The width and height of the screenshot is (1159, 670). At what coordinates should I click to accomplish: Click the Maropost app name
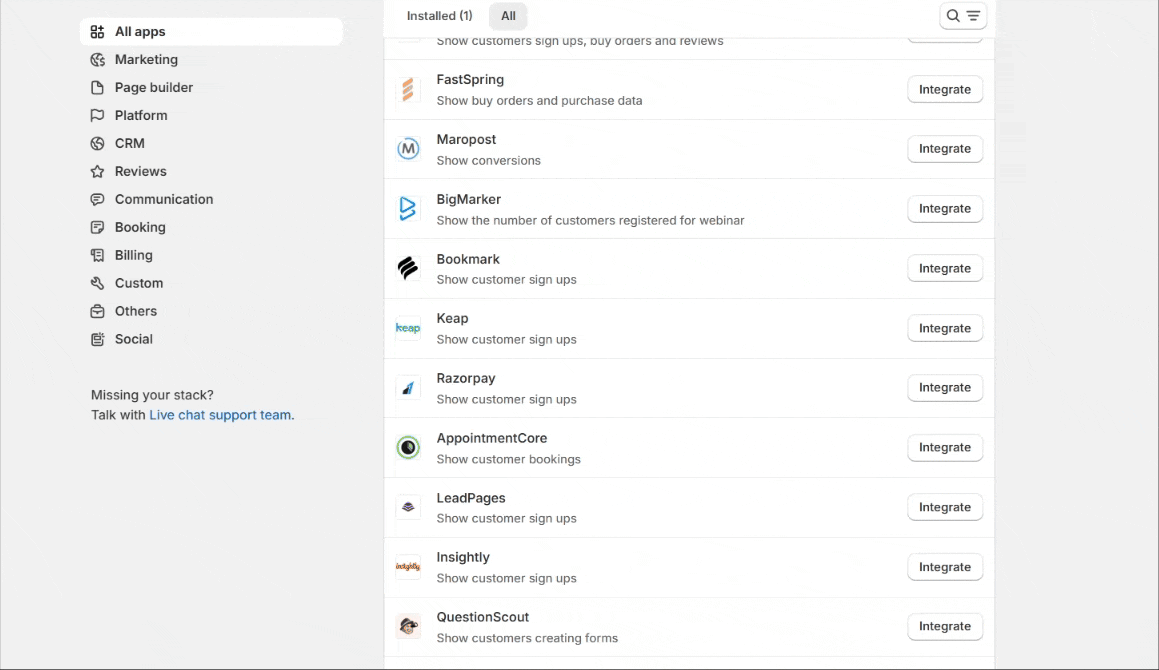point(466,140)
